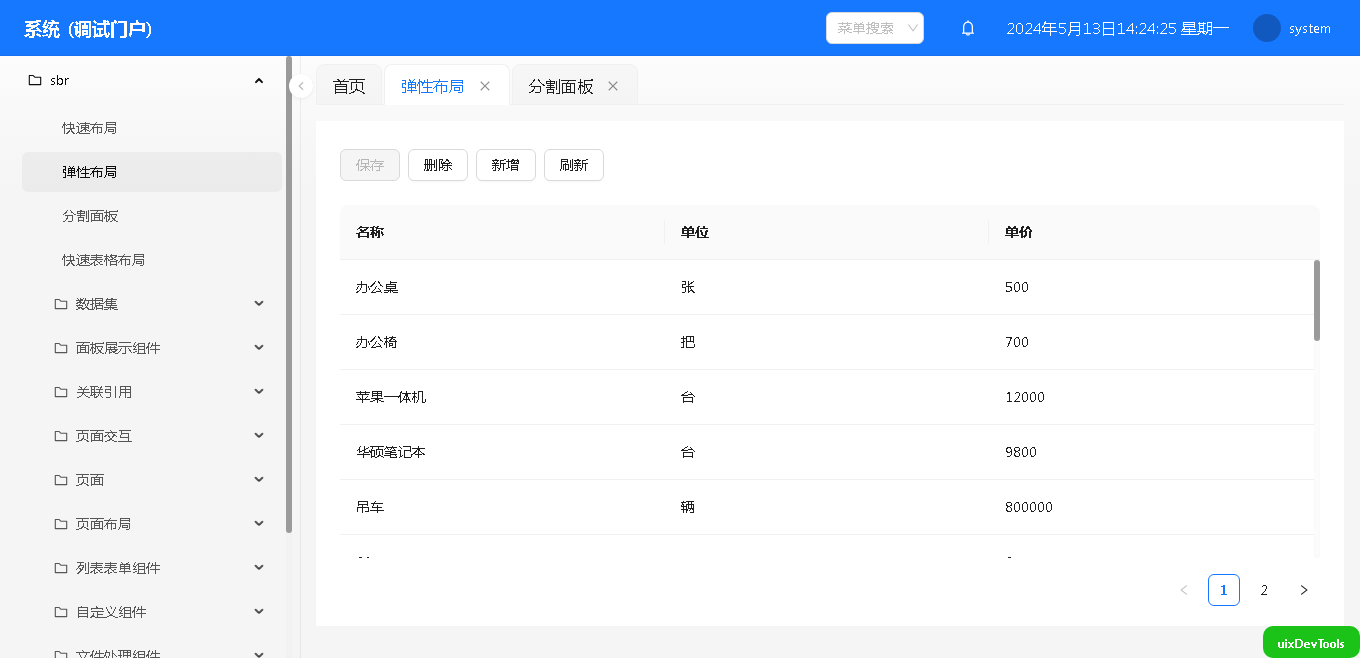Collapse the sbr folder
The image size is (1360, 658).
coord(259,80)
